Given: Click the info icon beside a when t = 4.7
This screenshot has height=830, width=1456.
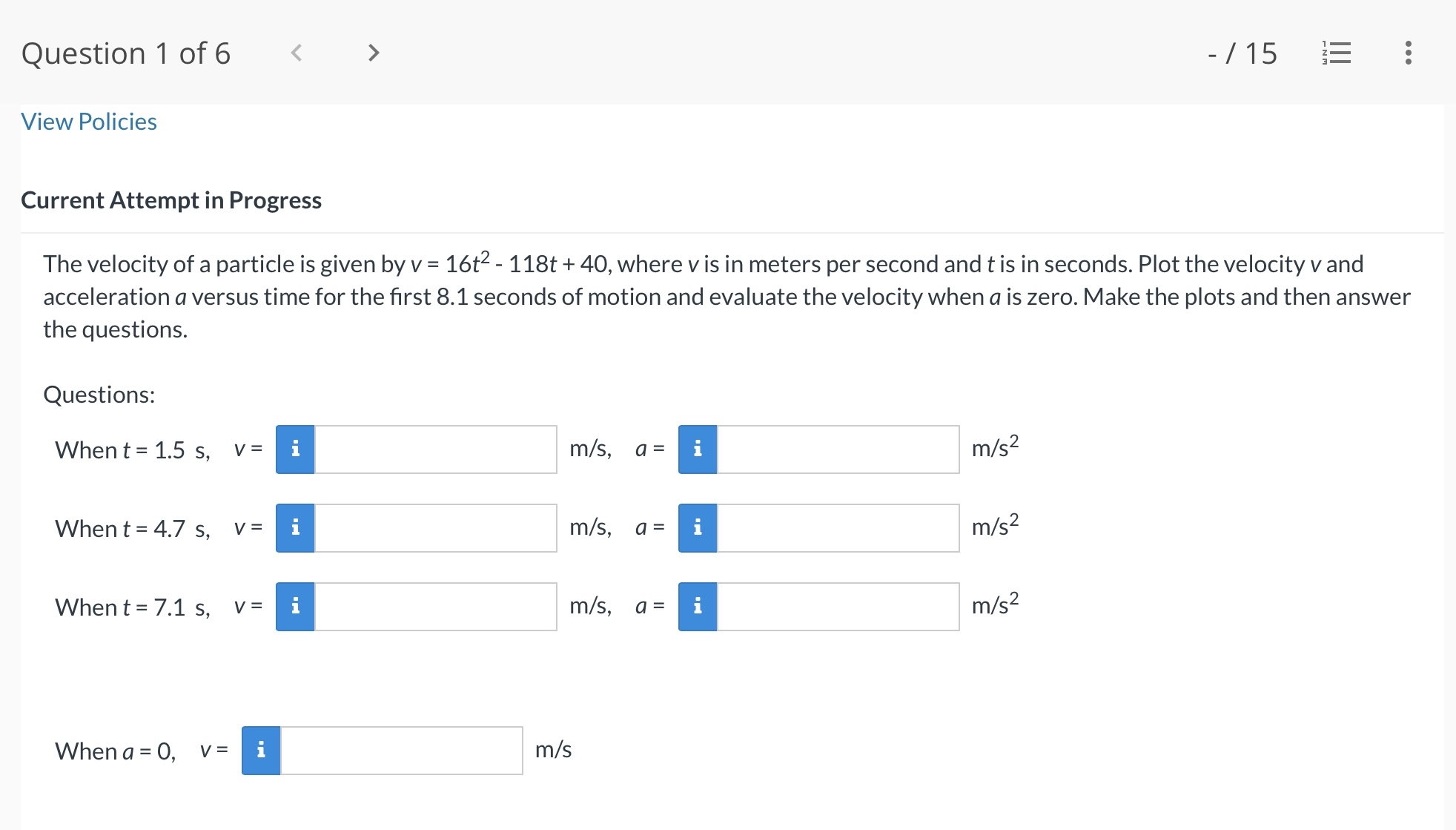Looking at the screenshot, I should (x=697, y=528).
